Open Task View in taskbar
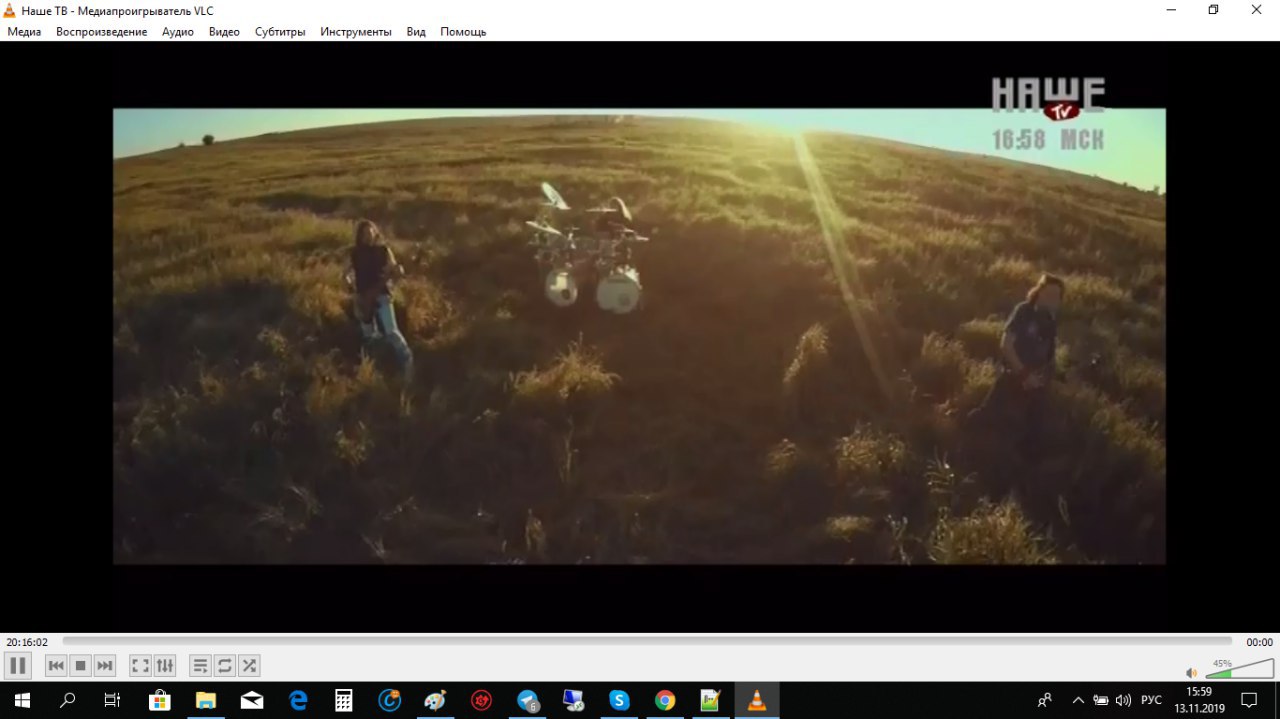Viewport: 1280px width, 719px height. tap(113, 700)
